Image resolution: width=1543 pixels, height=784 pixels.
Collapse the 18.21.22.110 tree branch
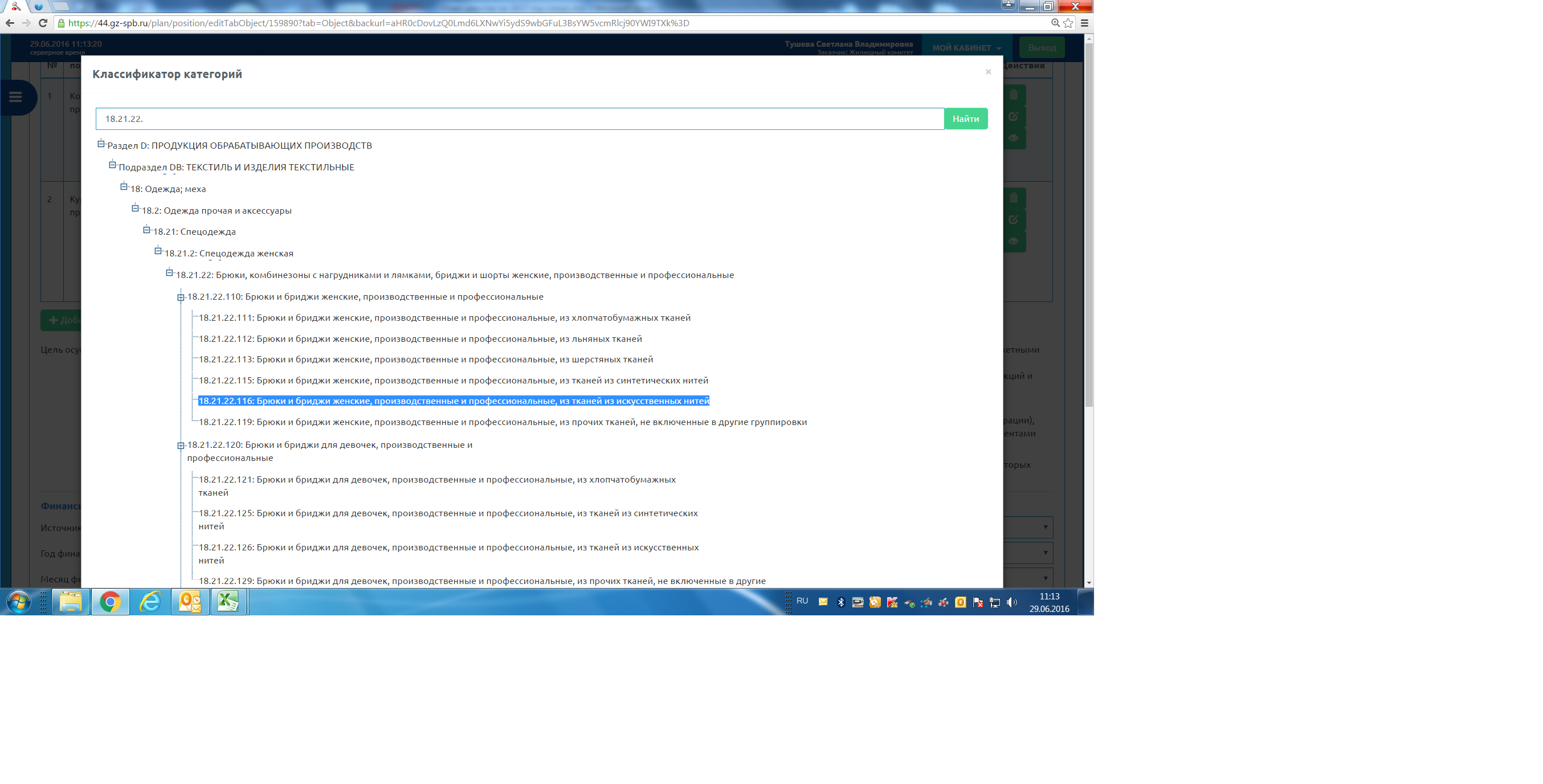[181, 297]
